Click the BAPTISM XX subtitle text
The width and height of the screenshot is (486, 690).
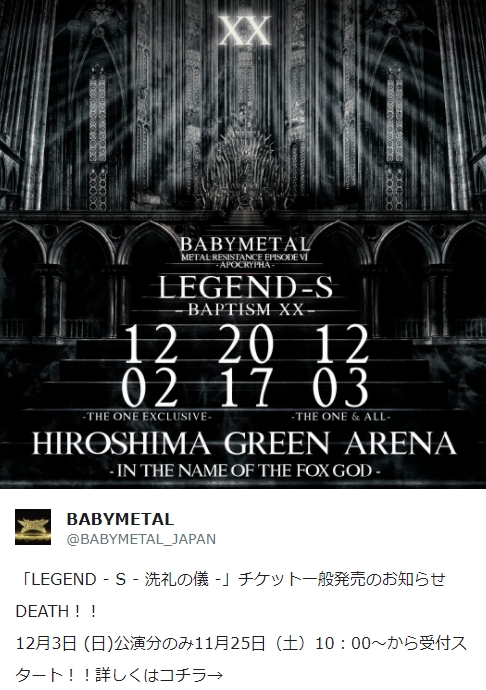coord(246,309)
